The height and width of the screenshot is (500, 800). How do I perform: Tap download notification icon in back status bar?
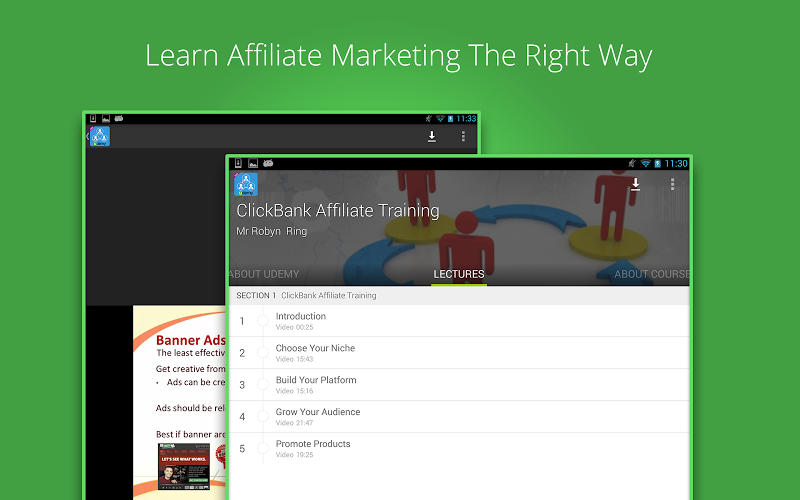93,118
